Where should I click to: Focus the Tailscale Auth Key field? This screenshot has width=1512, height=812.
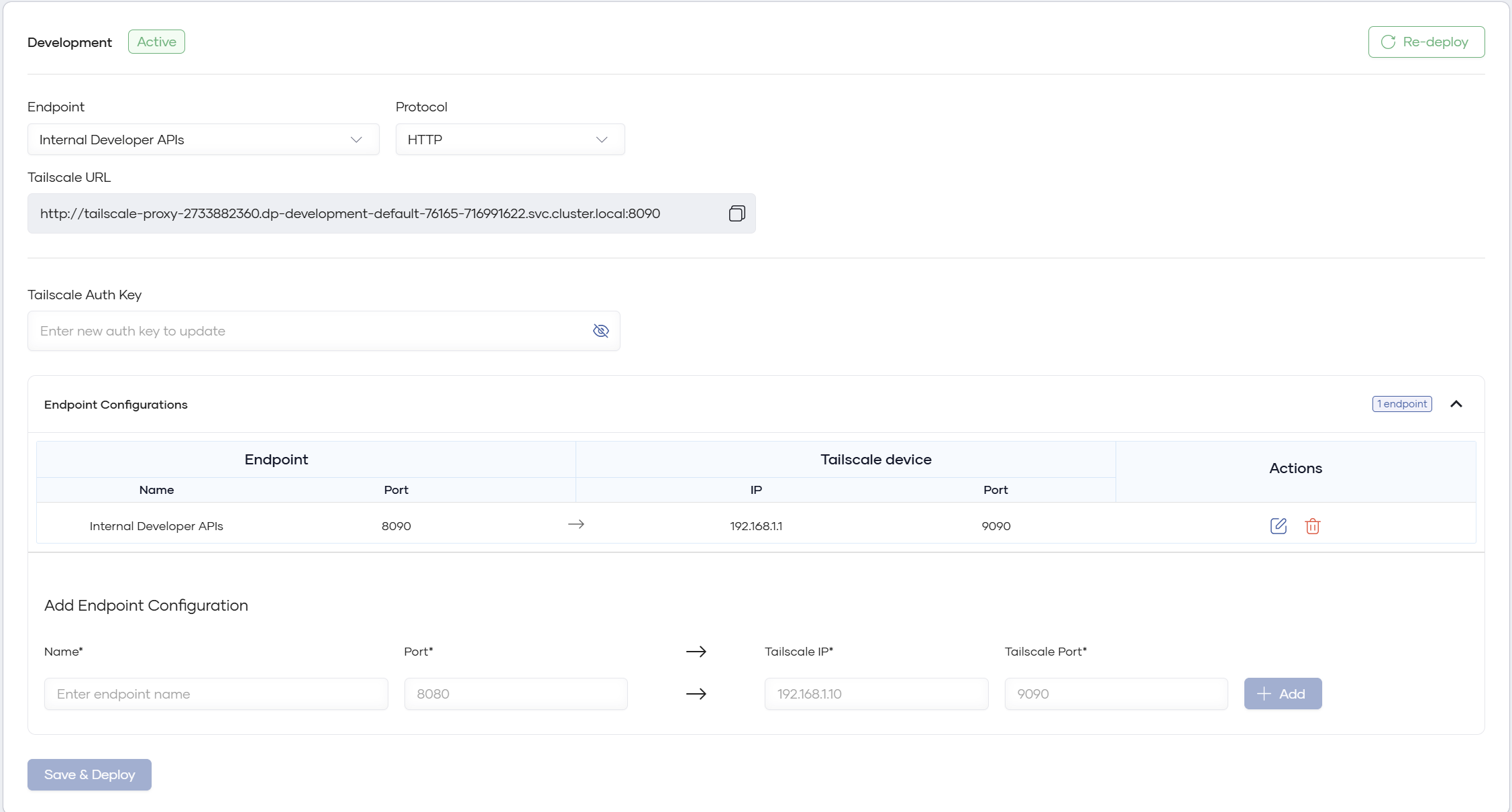coord(324,331)
